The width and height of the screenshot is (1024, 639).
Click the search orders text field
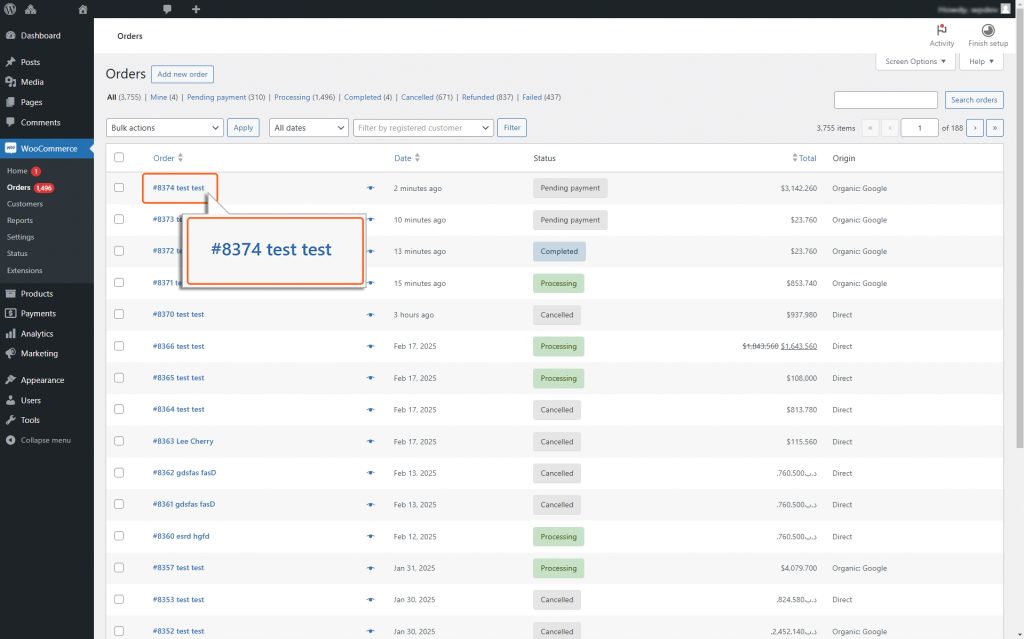coord(886,100)
